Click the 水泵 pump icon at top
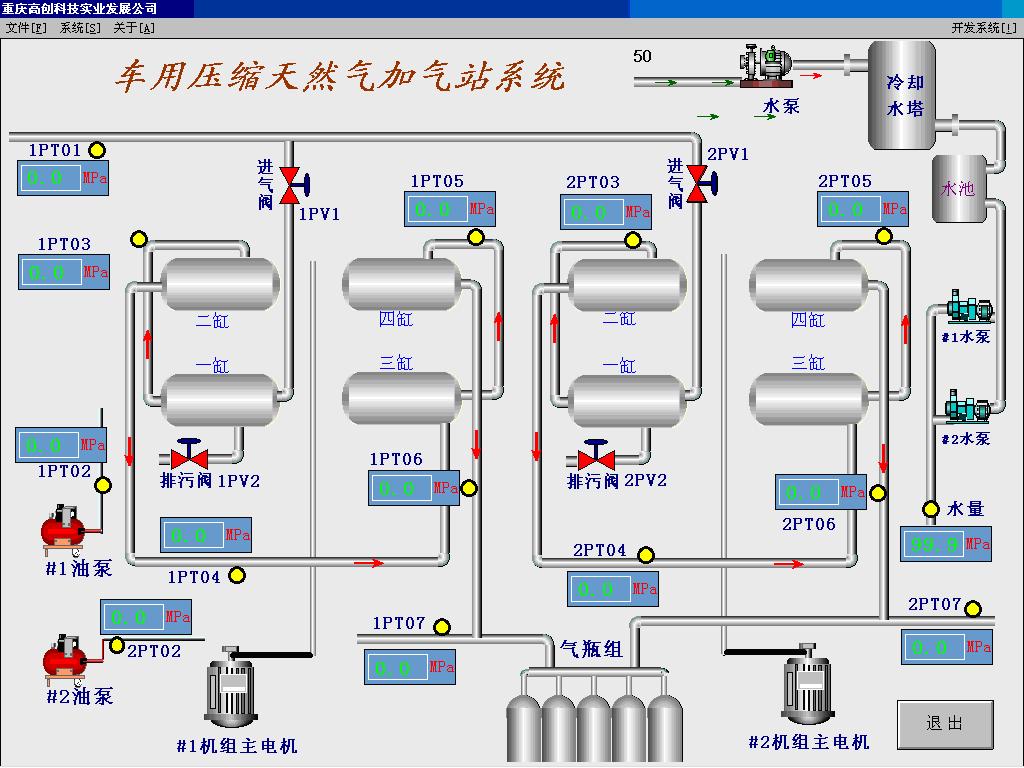Image resolution: width=1024 pixels, height=768 pixels. (x=766, y=65)
